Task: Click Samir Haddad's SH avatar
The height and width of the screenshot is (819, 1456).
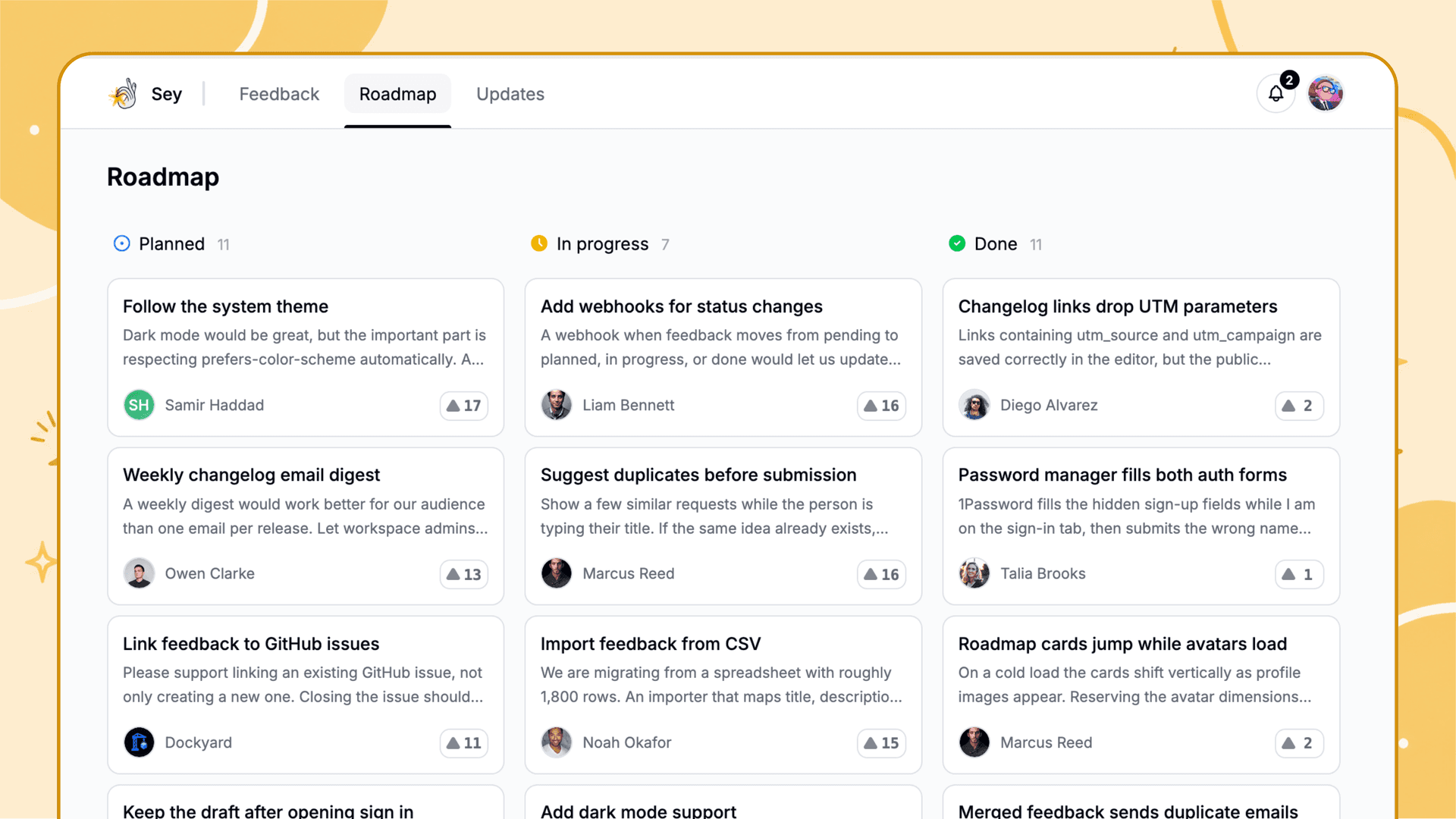Action: 139,405
